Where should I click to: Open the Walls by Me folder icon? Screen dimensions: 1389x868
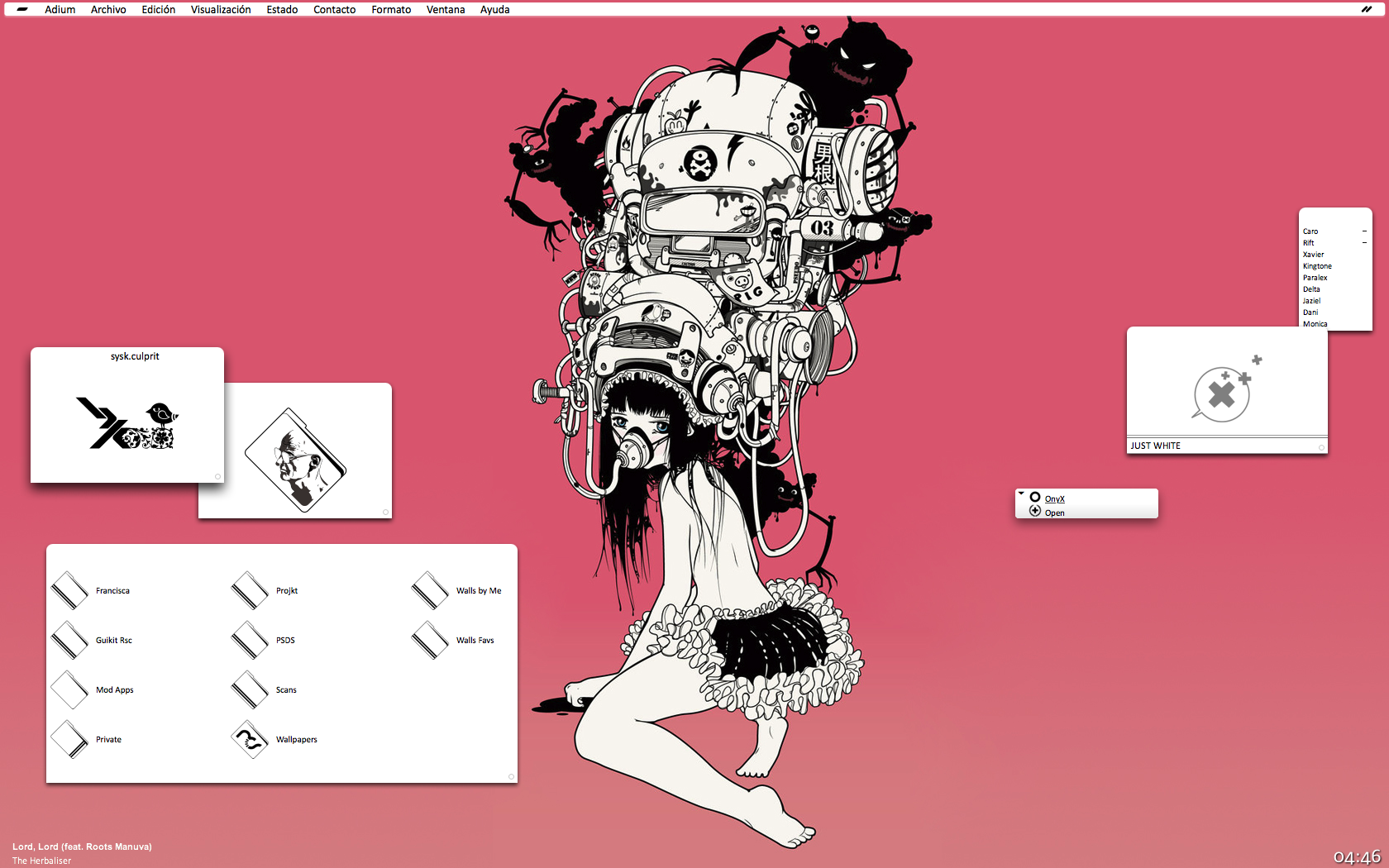coord(430,590)
